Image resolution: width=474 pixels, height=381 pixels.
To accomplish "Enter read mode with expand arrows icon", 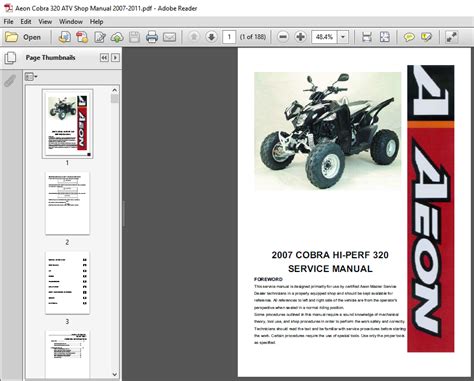I will coord(451,37).
